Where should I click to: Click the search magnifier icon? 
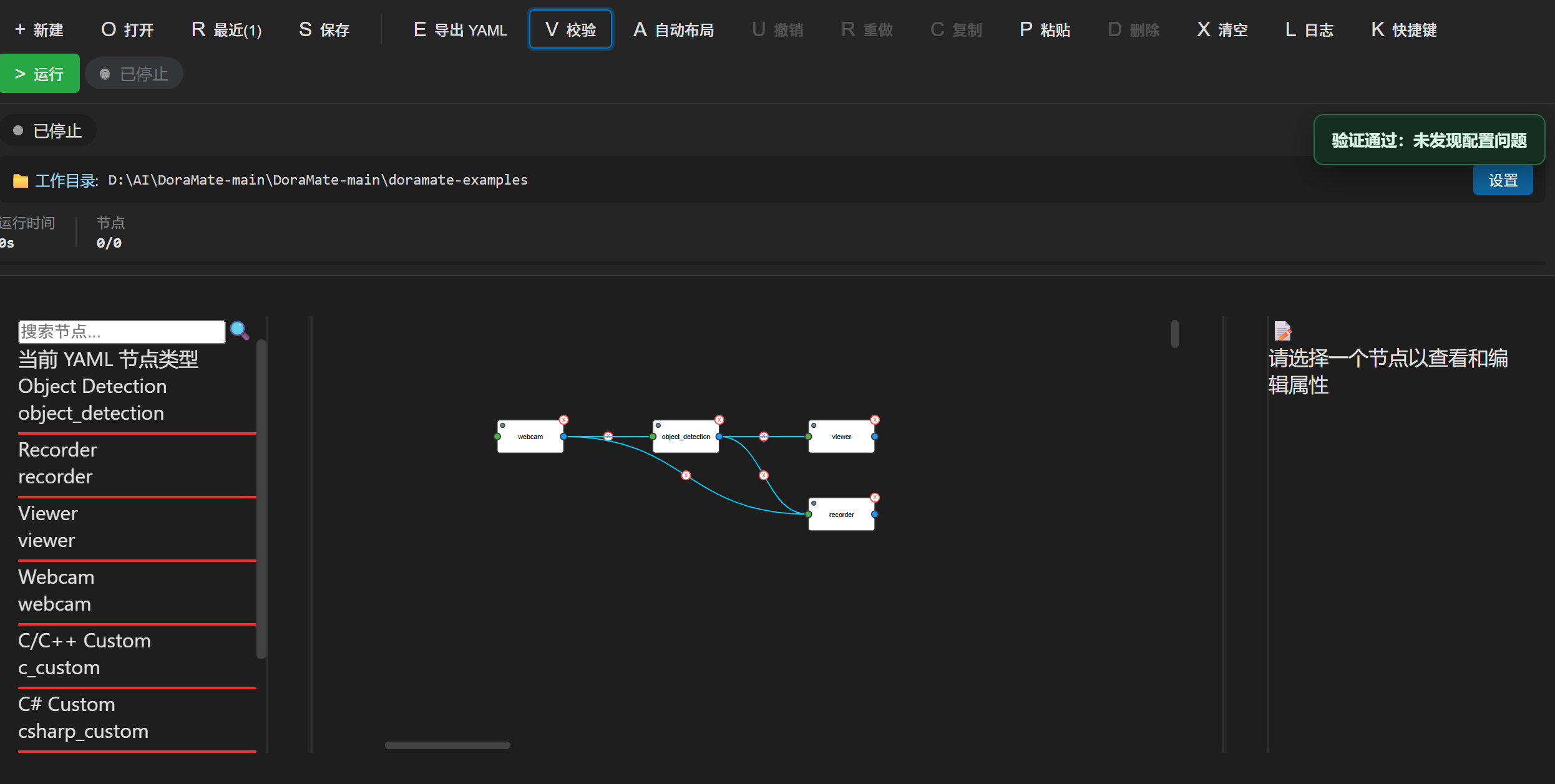pos(240,331)
